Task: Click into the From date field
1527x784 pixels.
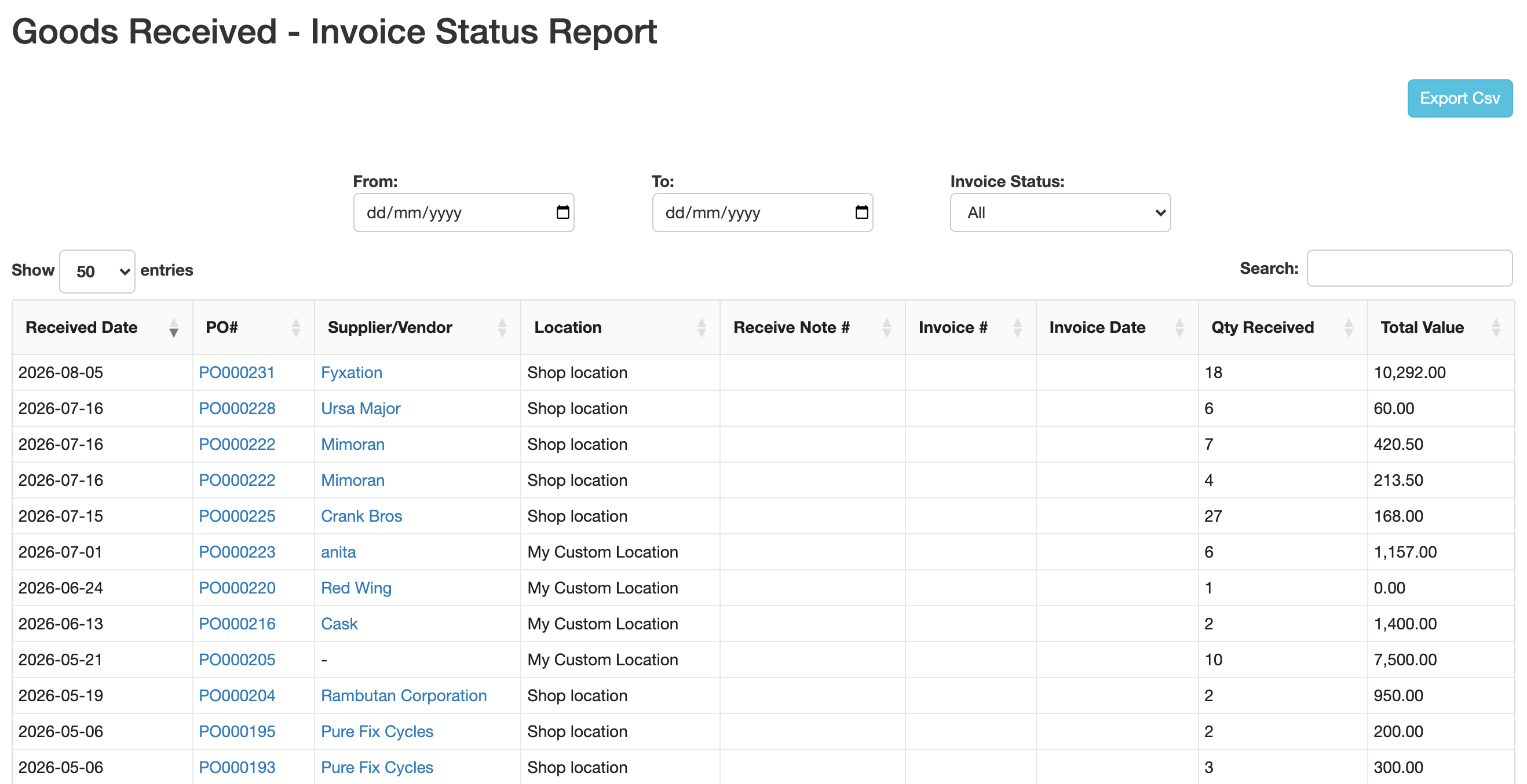Action: pos(463,212)
